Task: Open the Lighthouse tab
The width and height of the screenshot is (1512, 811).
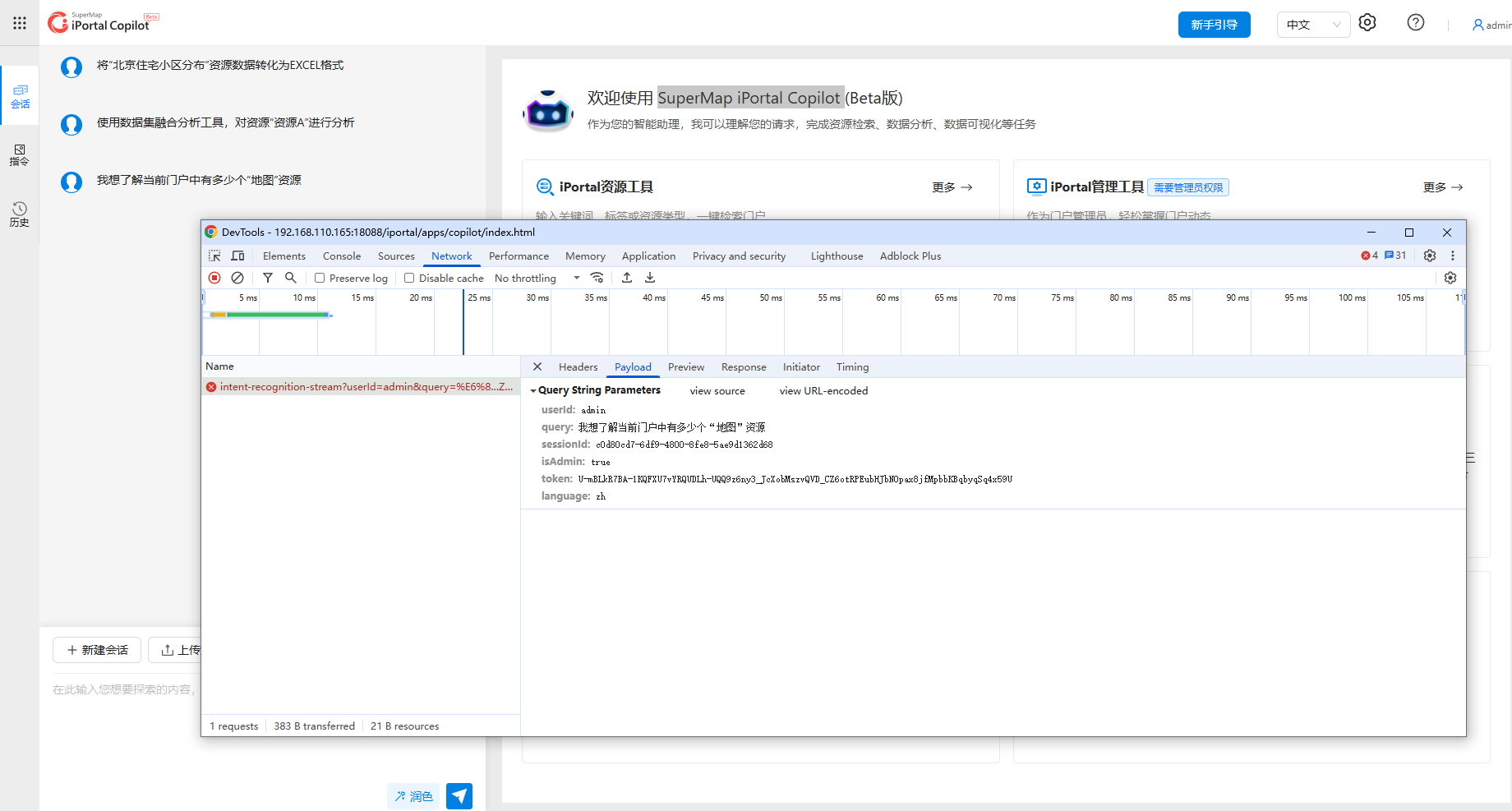Action: [x=837, y=256]
